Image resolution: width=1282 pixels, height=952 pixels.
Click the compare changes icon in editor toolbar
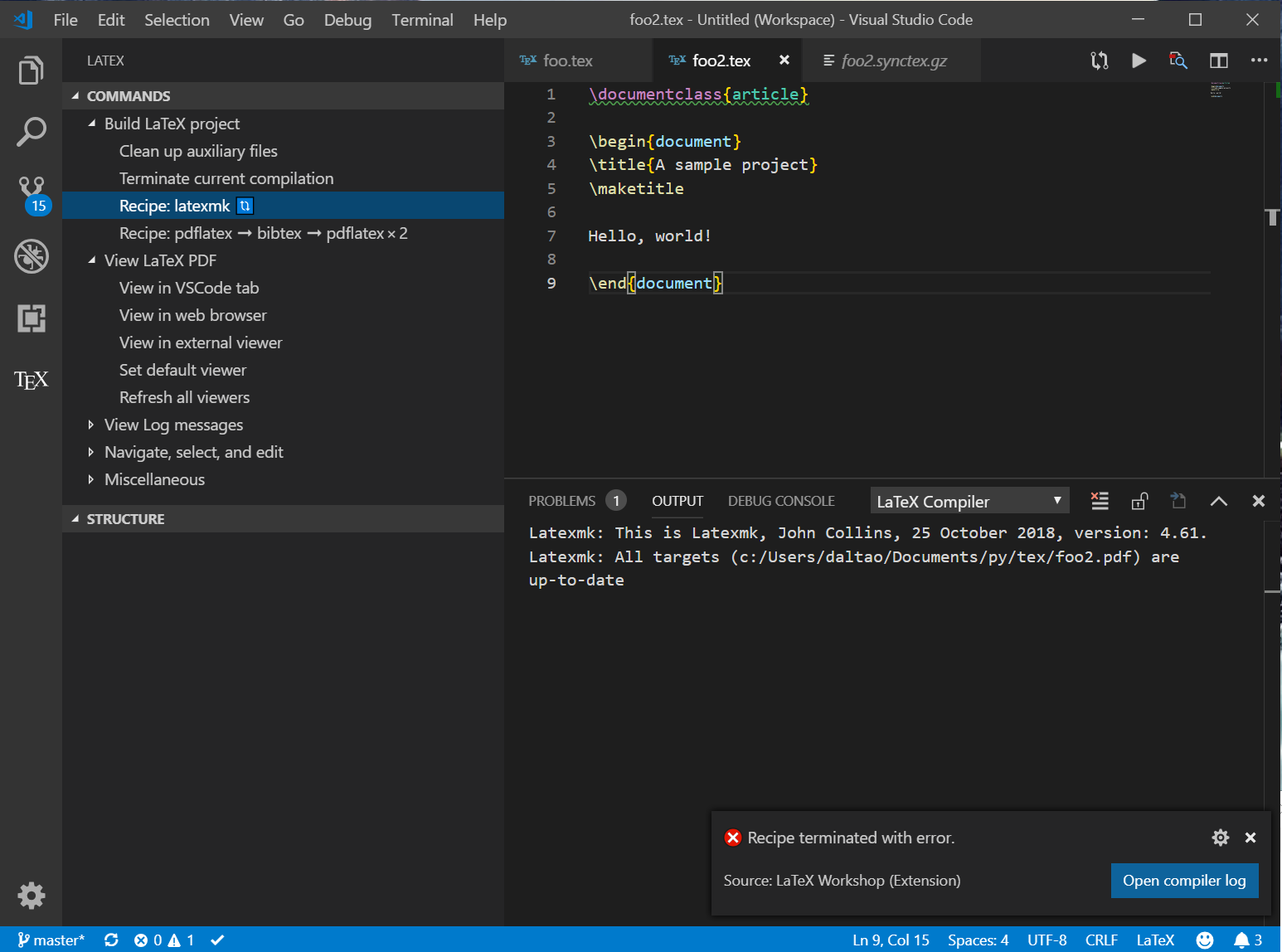coord(1099,61)
